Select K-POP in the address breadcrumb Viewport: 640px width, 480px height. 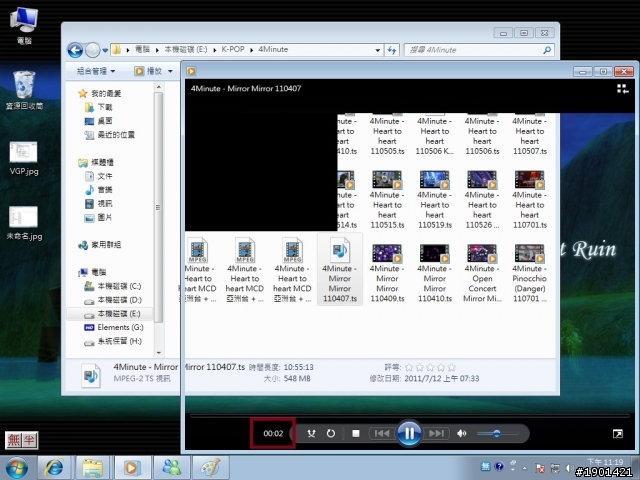233,48
